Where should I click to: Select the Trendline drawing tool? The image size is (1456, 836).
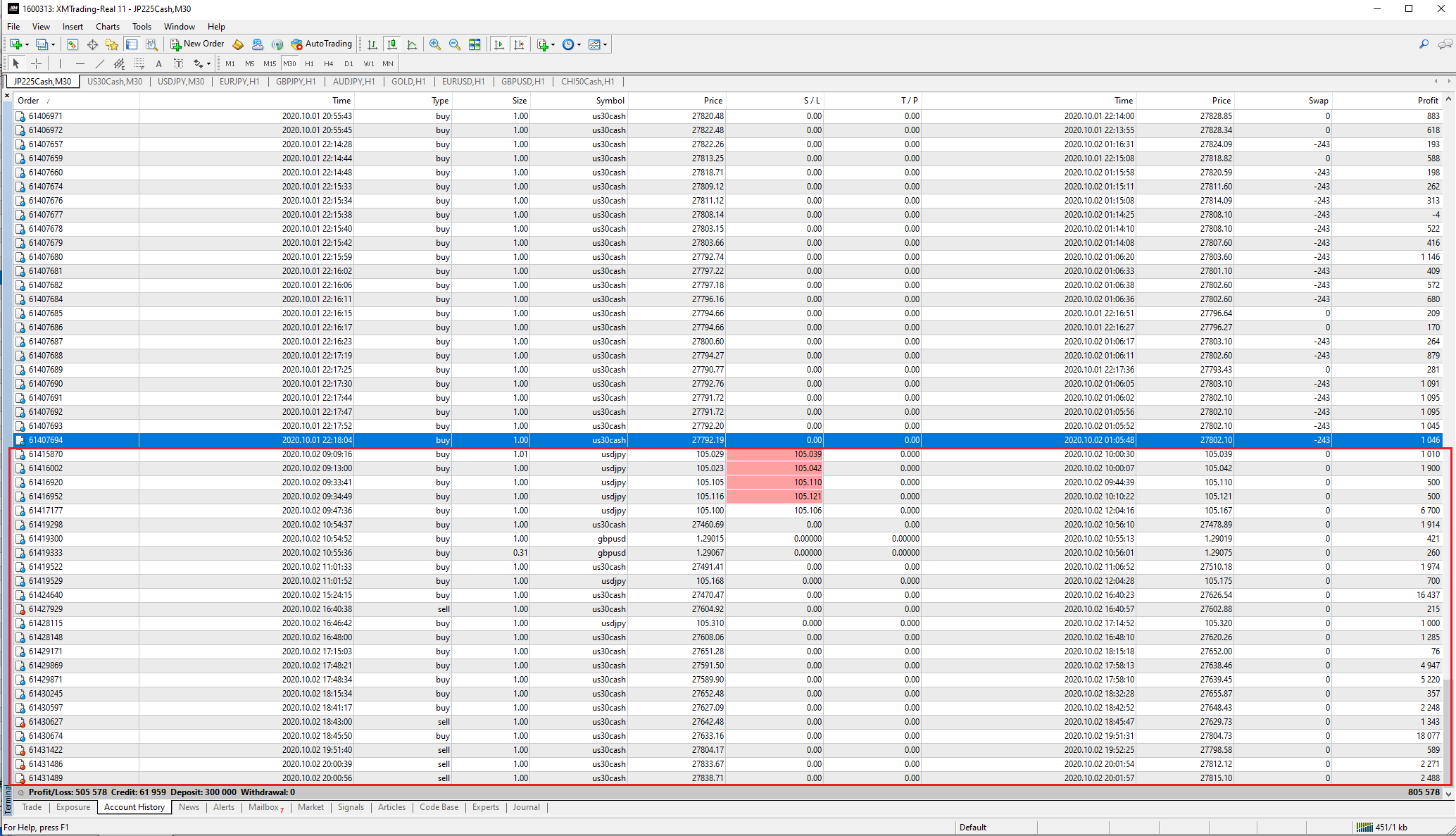[x=100, y=63]
